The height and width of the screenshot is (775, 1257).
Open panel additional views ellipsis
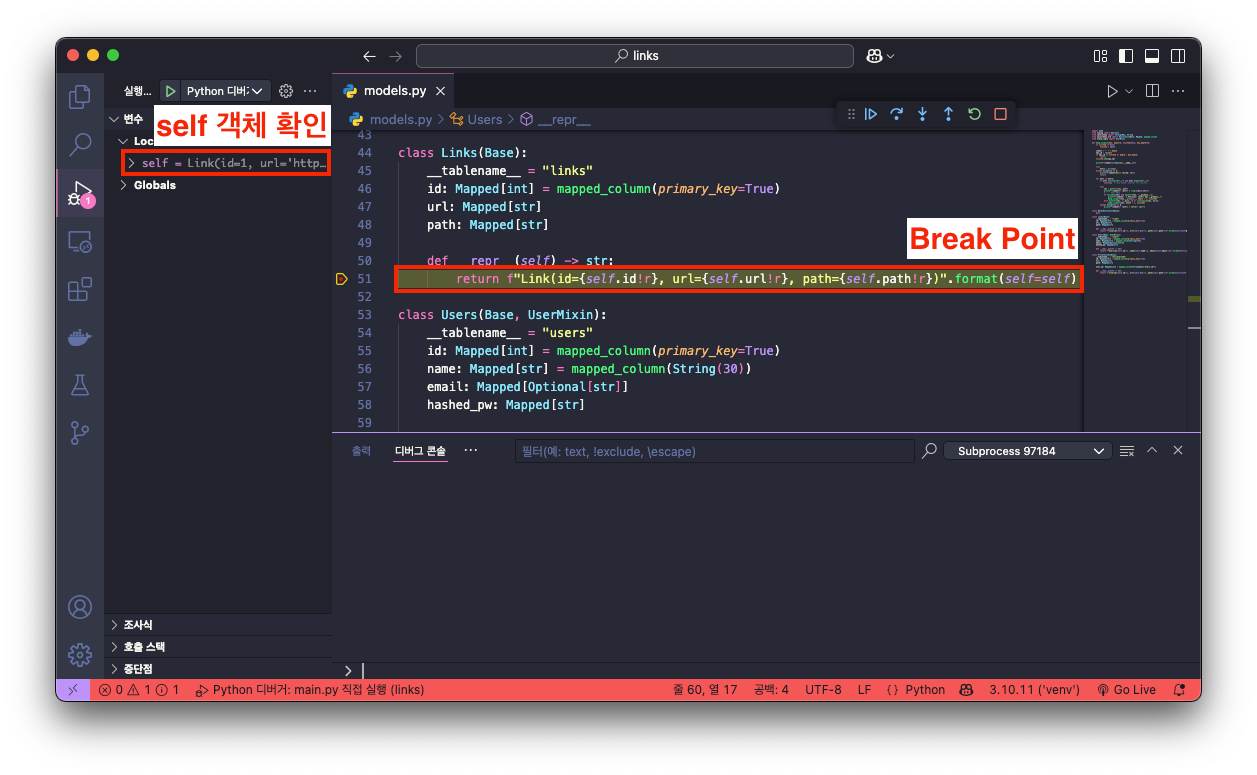471,451
